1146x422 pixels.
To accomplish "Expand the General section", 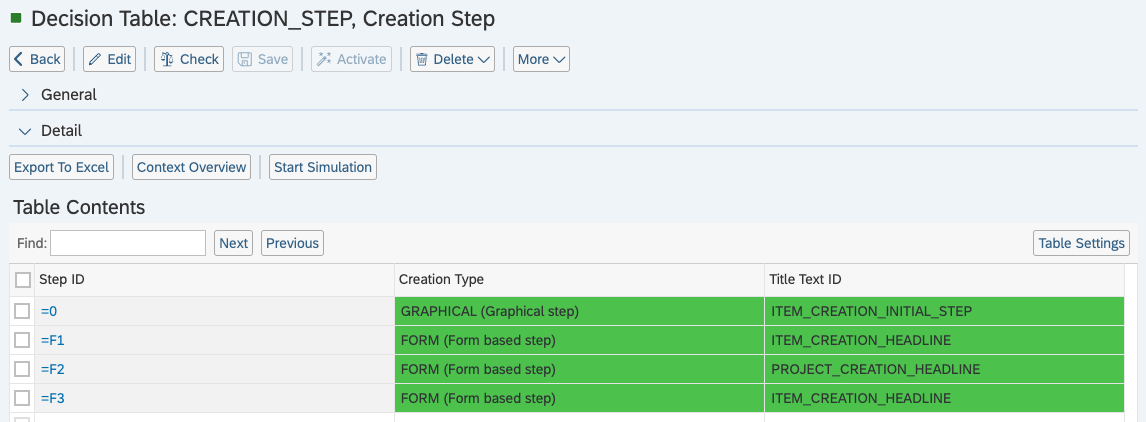I will click(26, 95).
